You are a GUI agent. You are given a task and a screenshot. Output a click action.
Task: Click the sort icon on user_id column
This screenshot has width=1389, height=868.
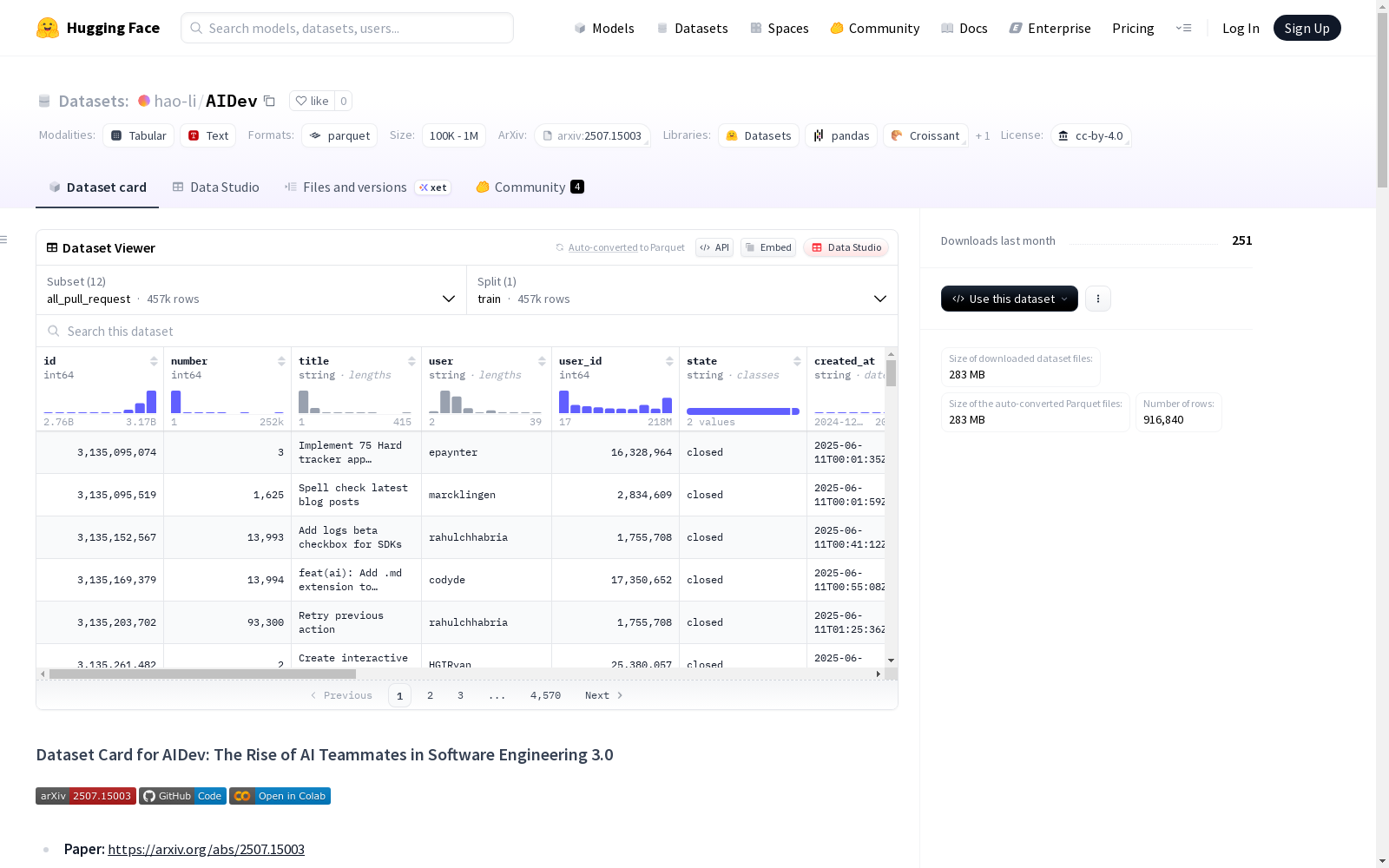(x=669, y=361)
